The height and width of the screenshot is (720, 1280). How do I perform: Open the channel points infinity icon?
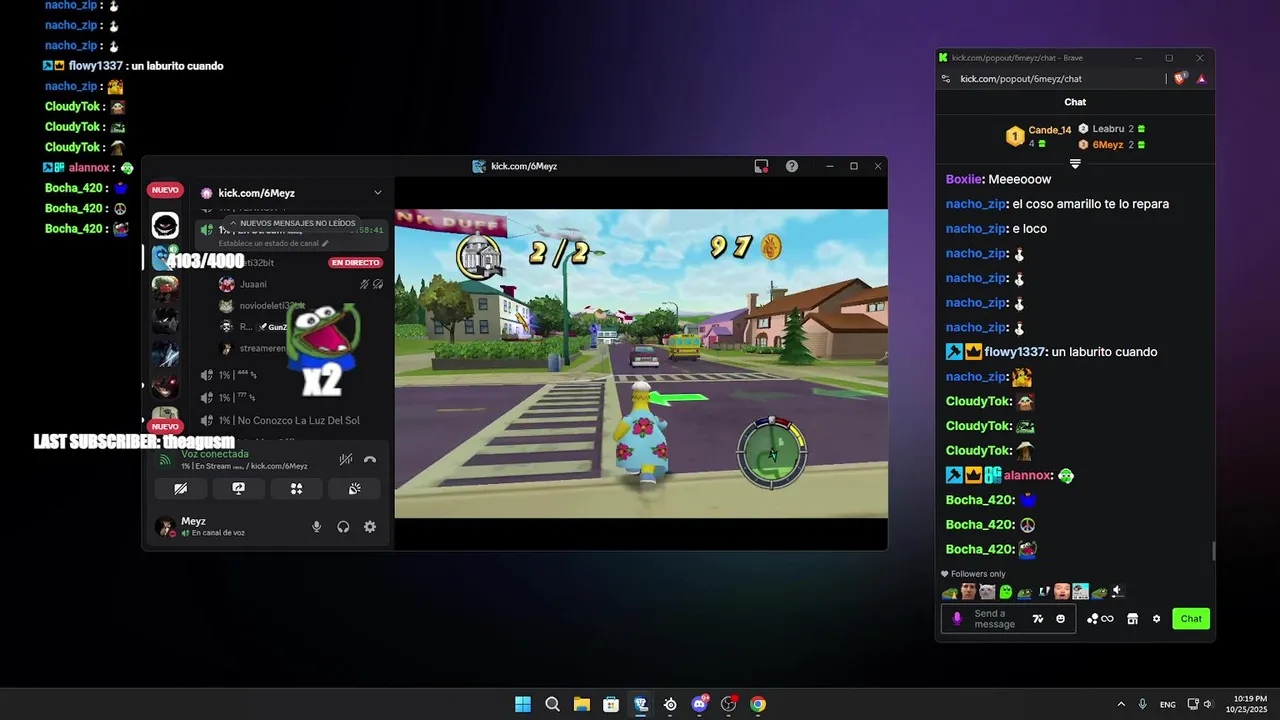point(1100,619)
